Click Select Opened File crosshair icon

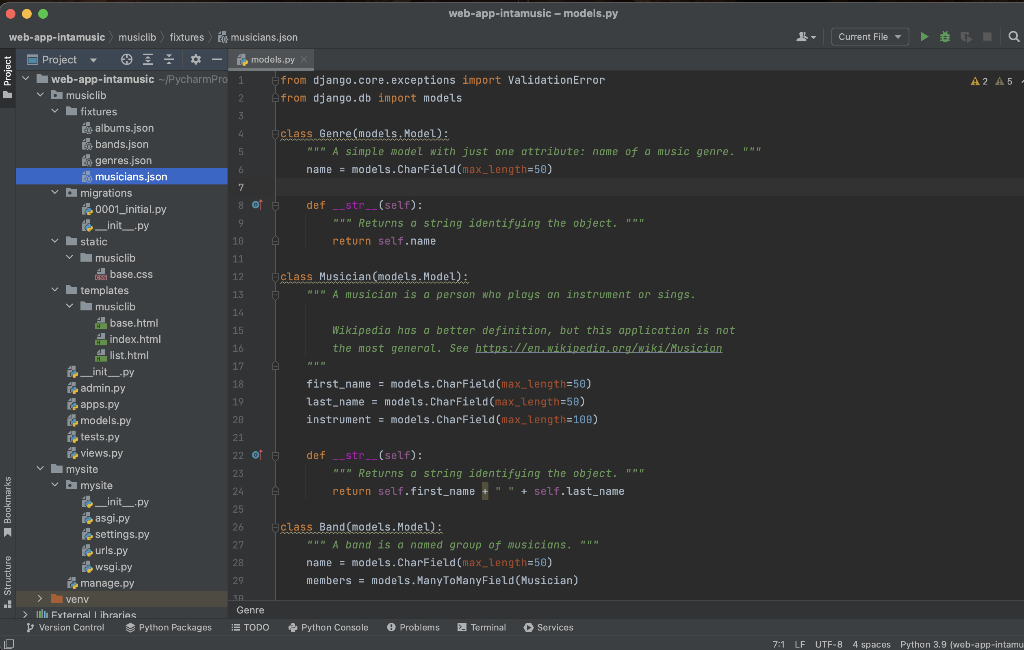click(x=126, y=60)
